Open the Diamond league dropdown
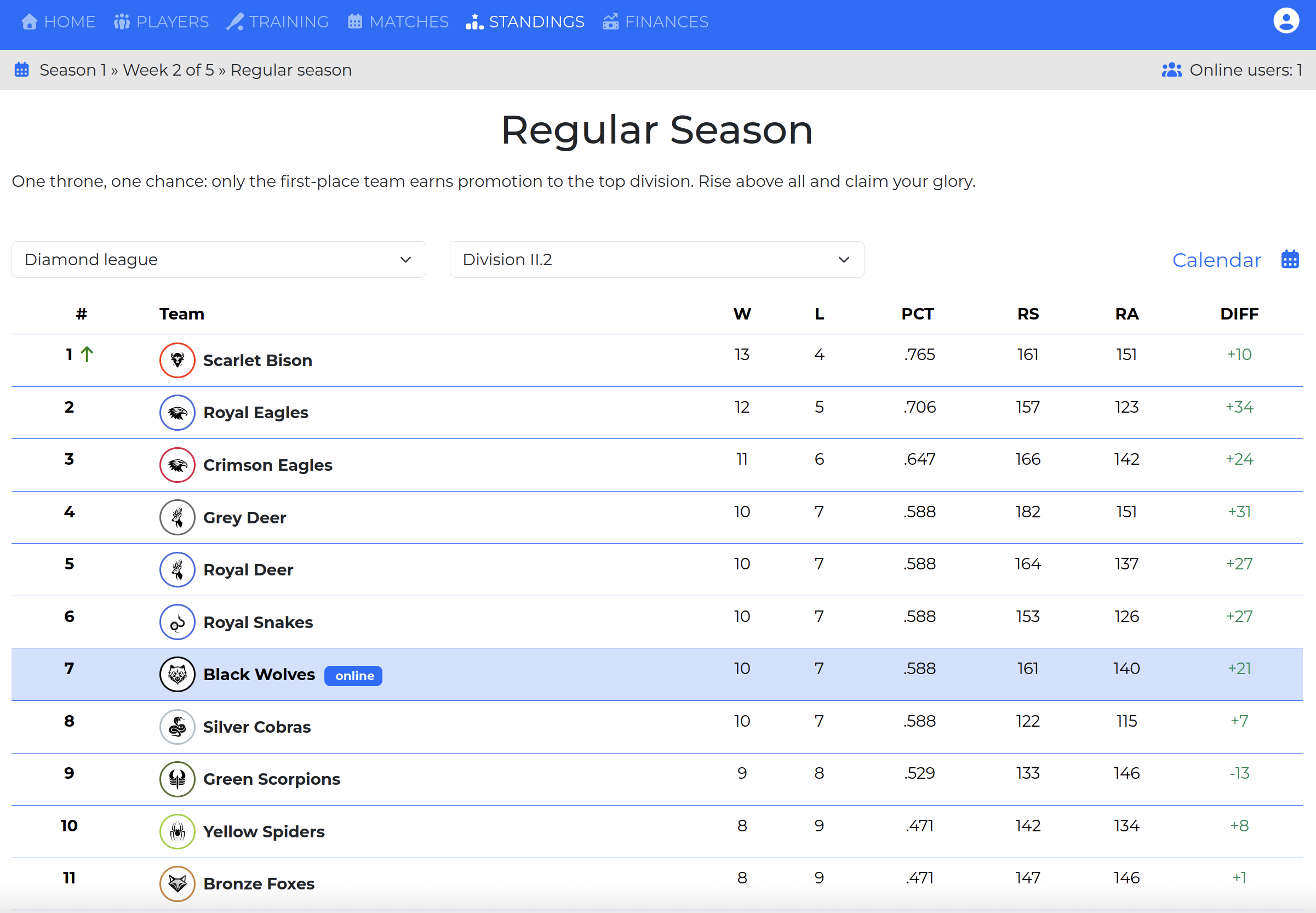 pyautogui.click(x=219, y=260)
